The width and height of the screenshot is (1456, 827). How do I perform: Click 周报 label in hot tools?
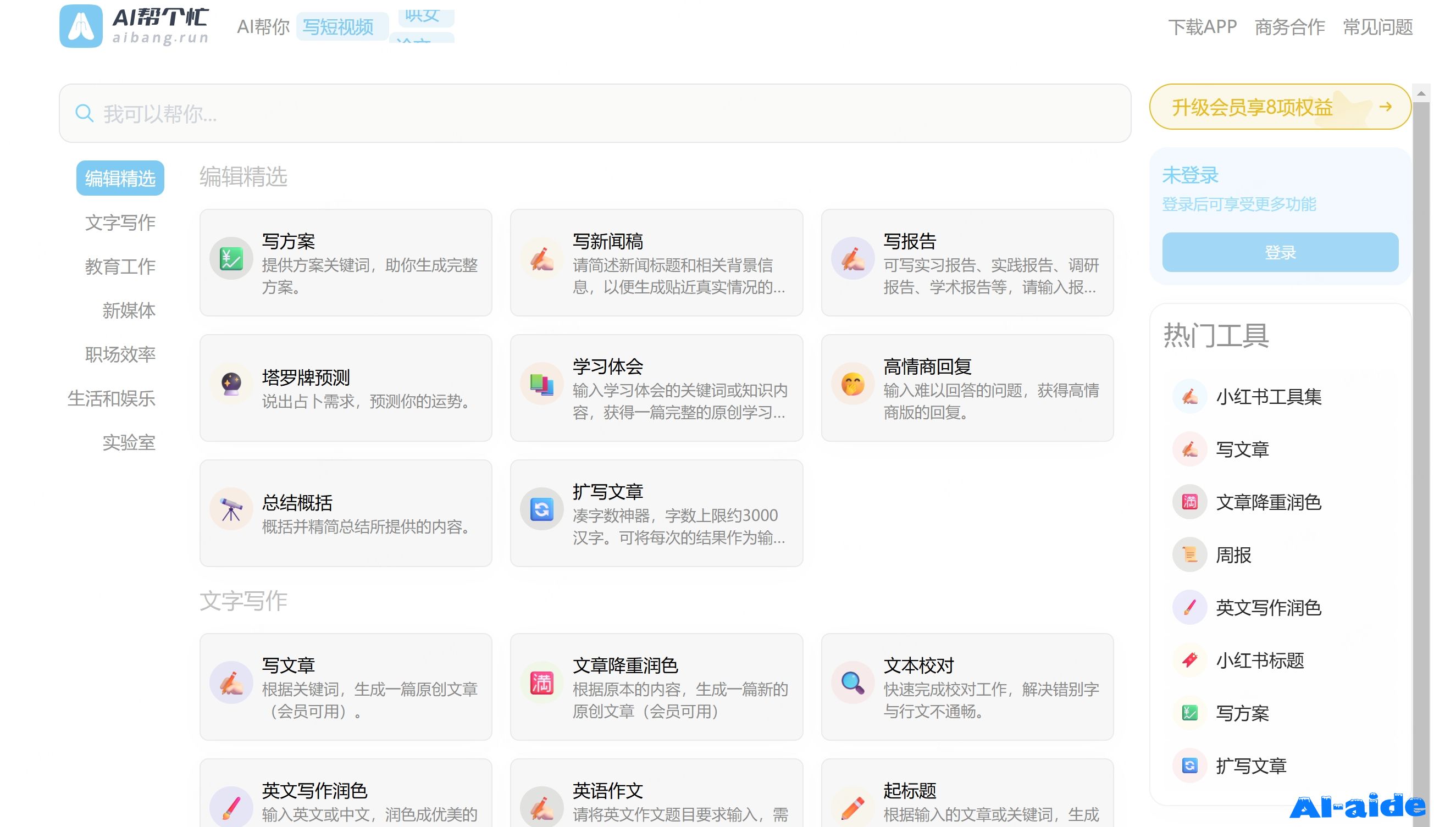pyautogui.click(x=1233, y=554)
